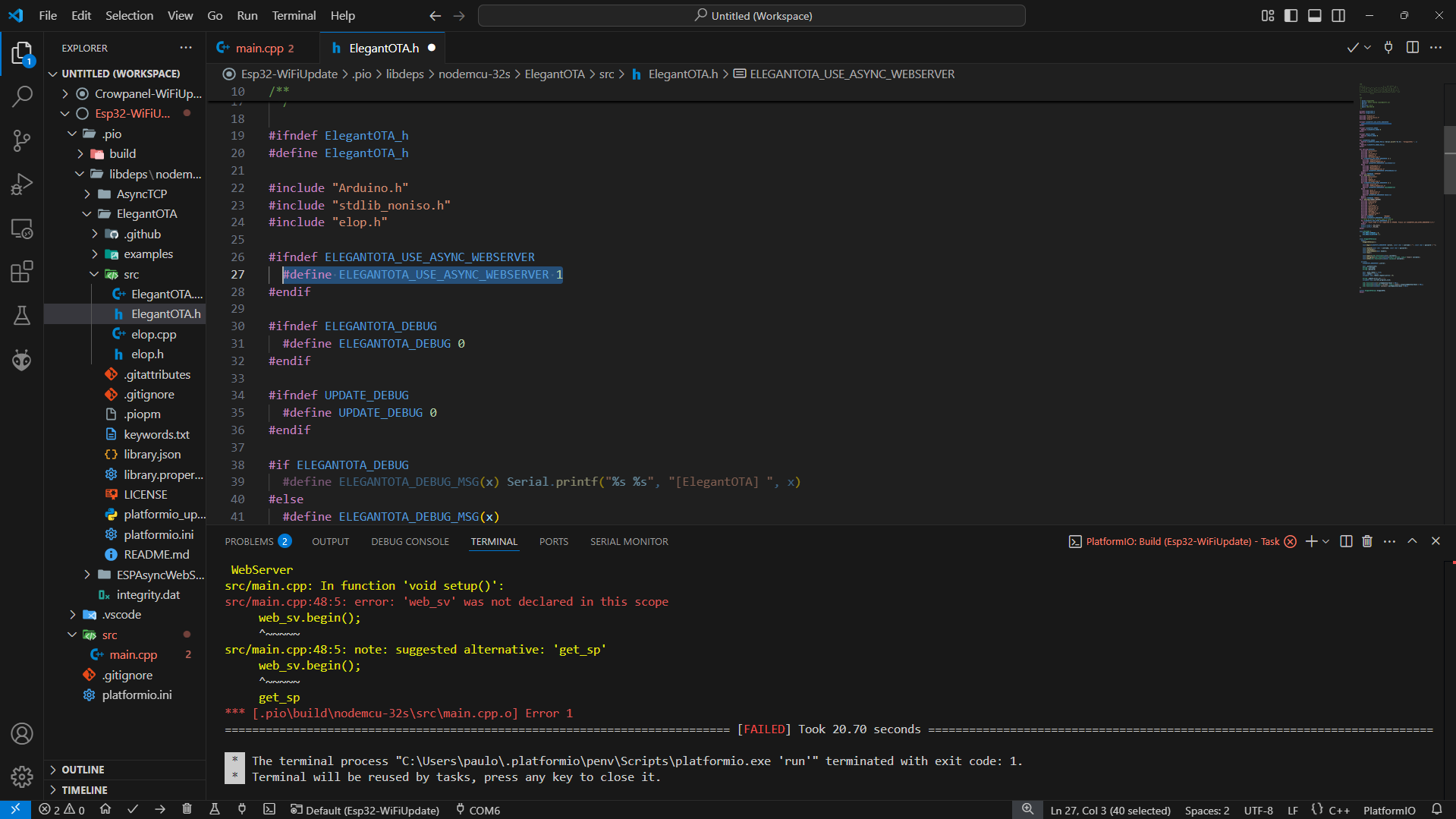Image resolution: width=1456 pixels, height=819 pixels.
Task: Toggle the bottom panel layout button
Action: coord(1315,16)
